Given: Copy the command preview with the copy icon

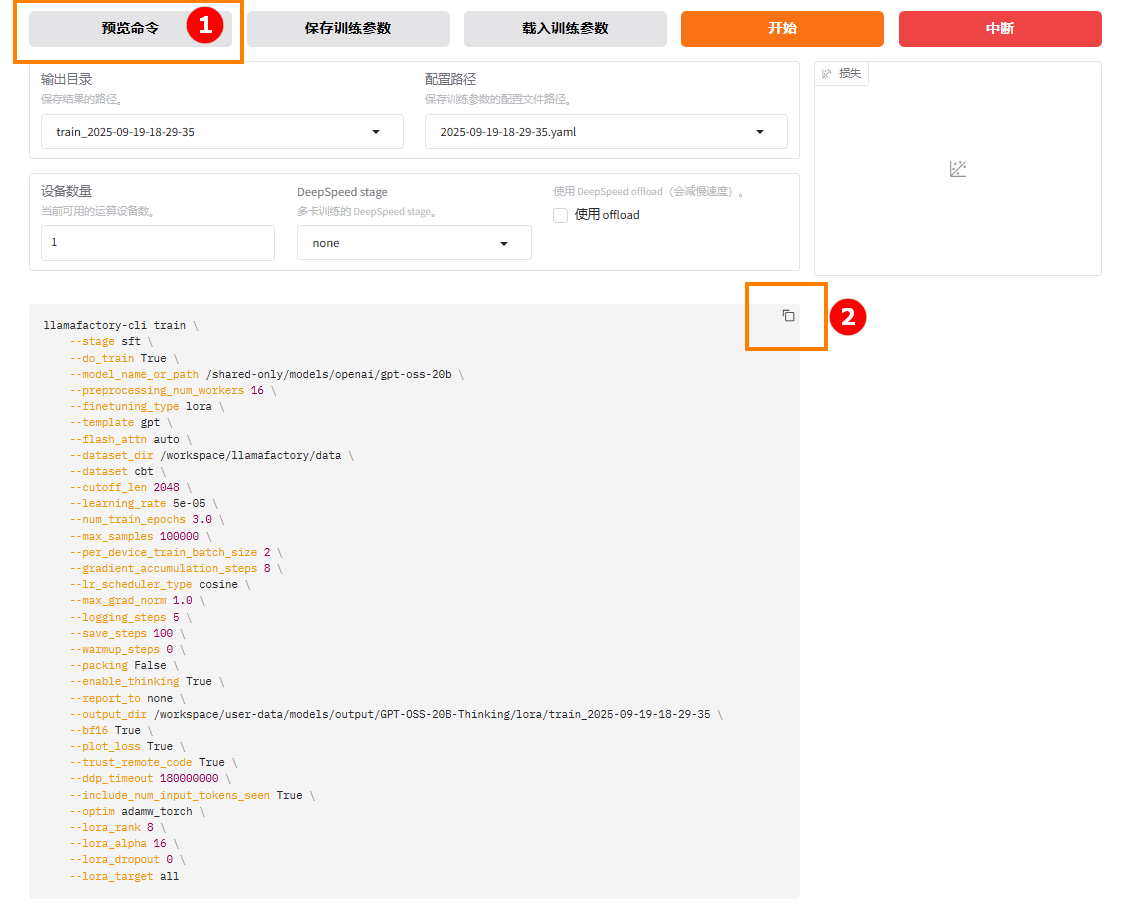Looking at the screenshot, I should point(788,316).
